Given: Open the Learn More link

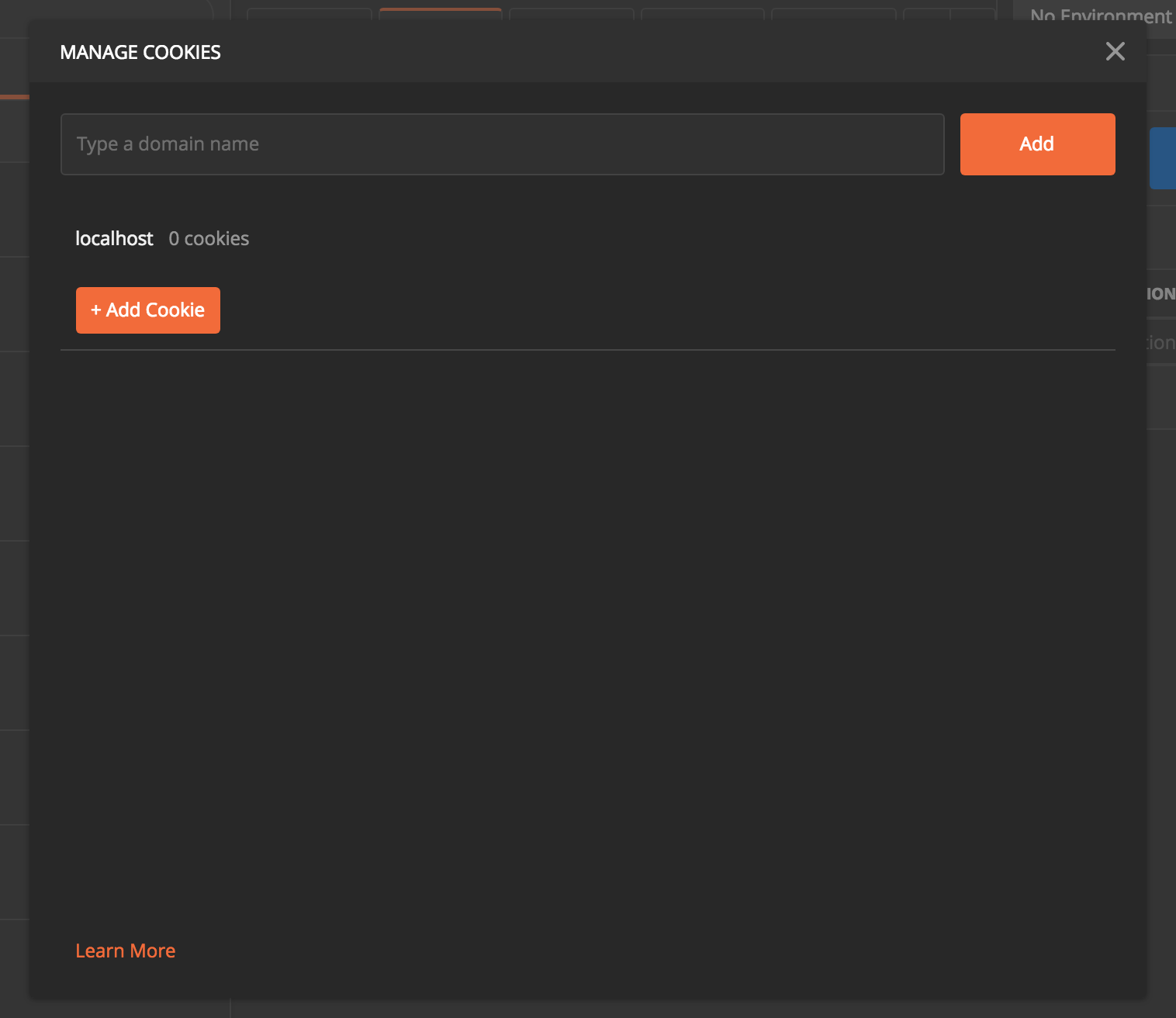Looking at the screenshot, I should point(125,950).
